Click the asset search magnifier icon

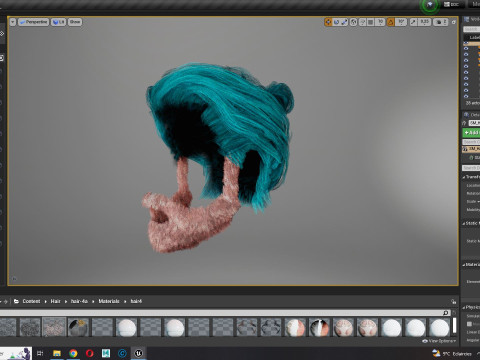446,313
